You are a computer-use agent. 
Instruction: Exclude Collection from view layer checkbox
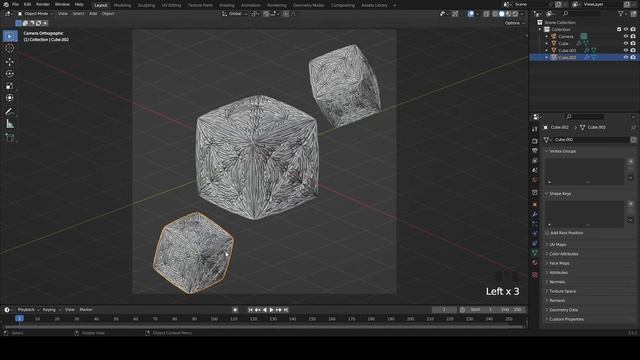pyautogui.click(x=619, y=29)
